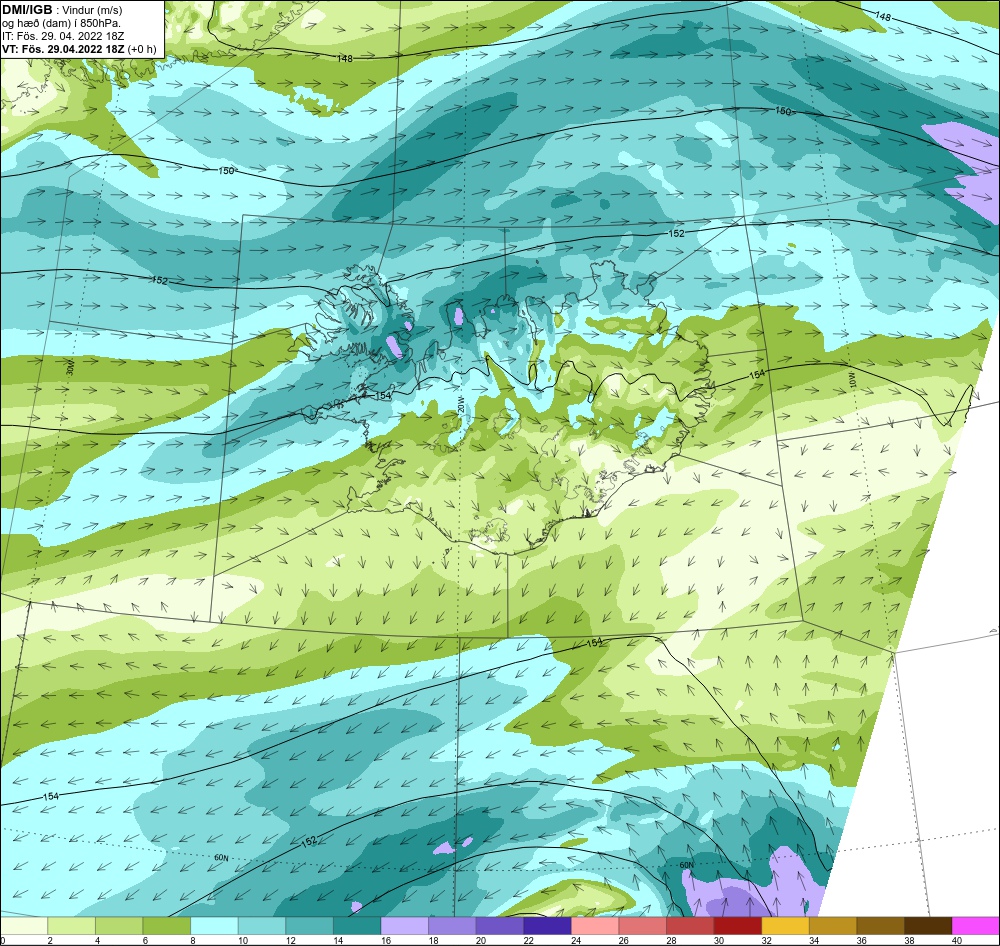Viewport: 1000px width, 946px height.
Task: Click the legend tick number '2'
Action: [49, 940]
